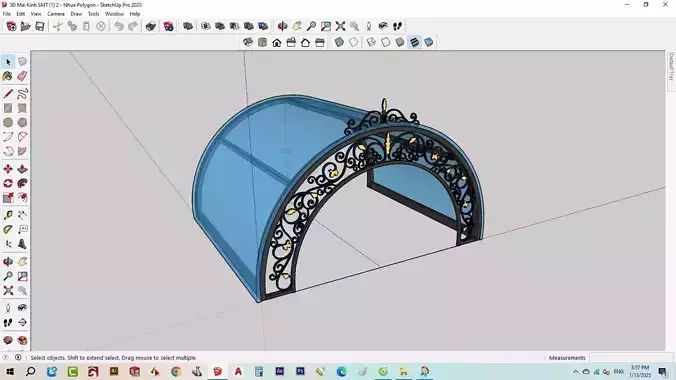Choose the Rotate tool
676x380 pixels.
8,183
